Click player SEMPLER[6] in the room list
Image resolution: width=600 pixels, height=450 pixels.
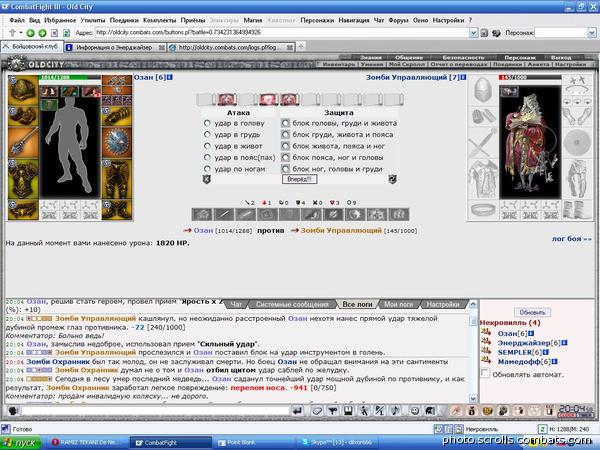click(520, 352)
